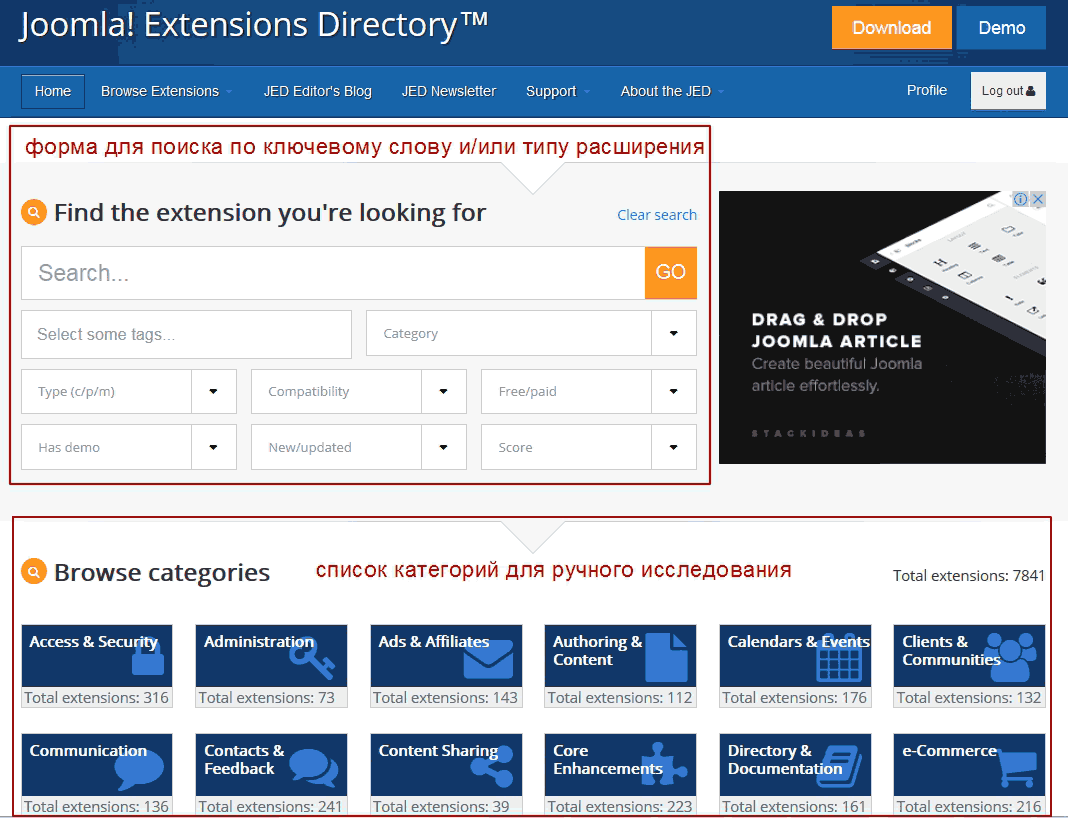Expand the Browse Extensions menu
Screen dimensions: 1068x818
166,91
